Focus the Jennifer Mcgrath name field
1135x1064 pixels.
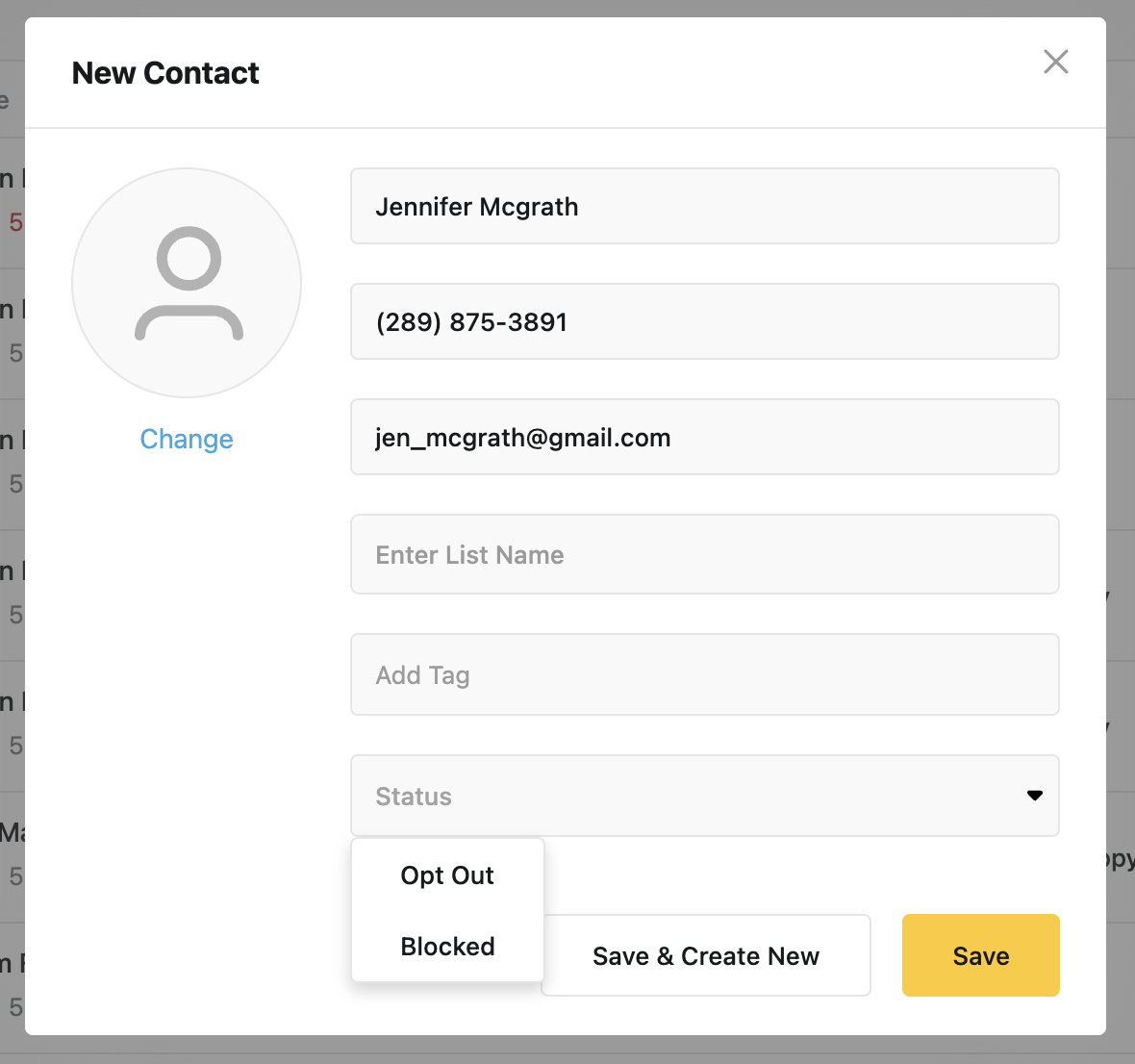(704, 207)
